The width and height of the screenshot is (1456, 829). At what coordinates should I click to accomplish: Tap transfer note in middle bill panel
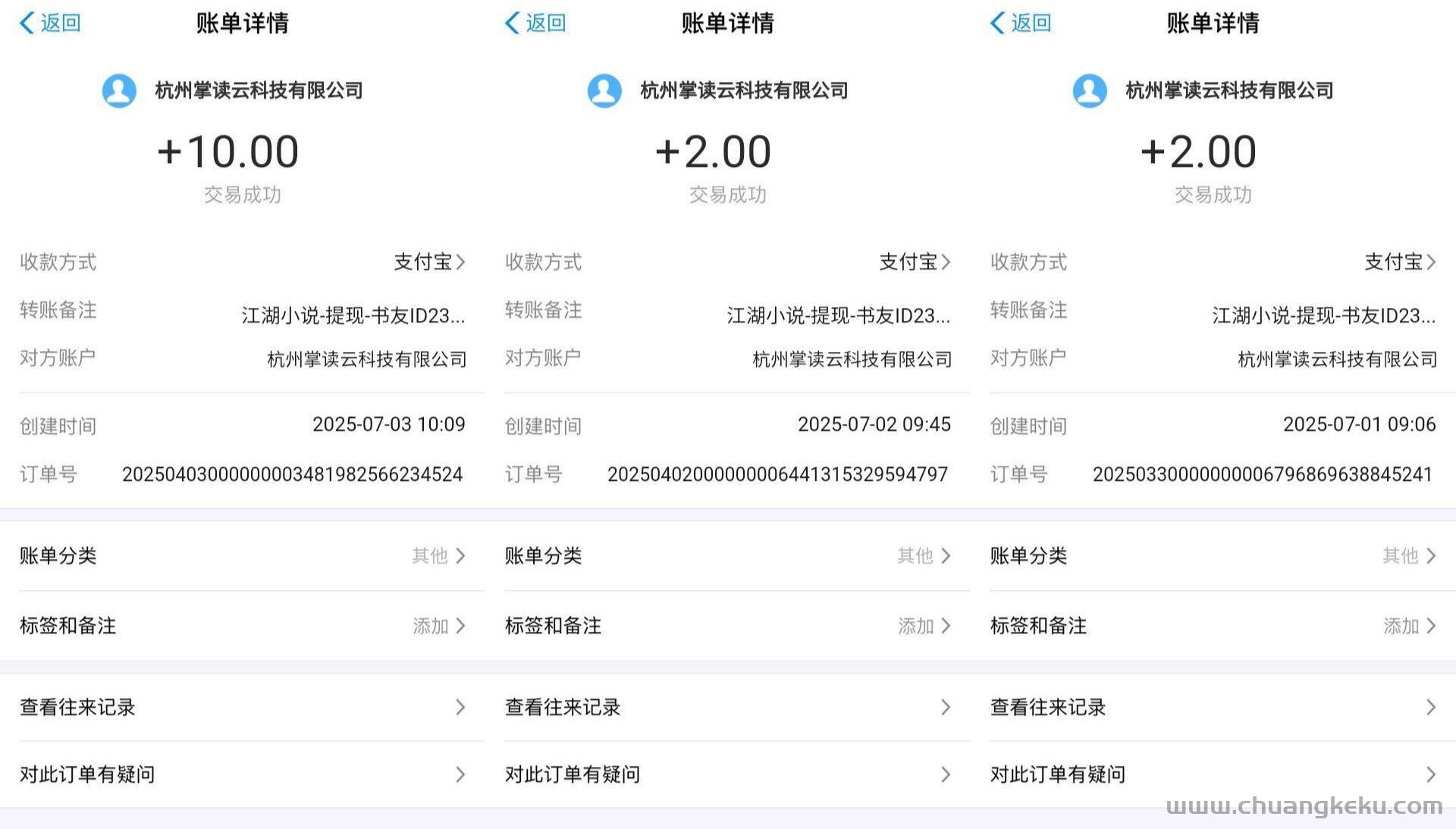point(837,316)
